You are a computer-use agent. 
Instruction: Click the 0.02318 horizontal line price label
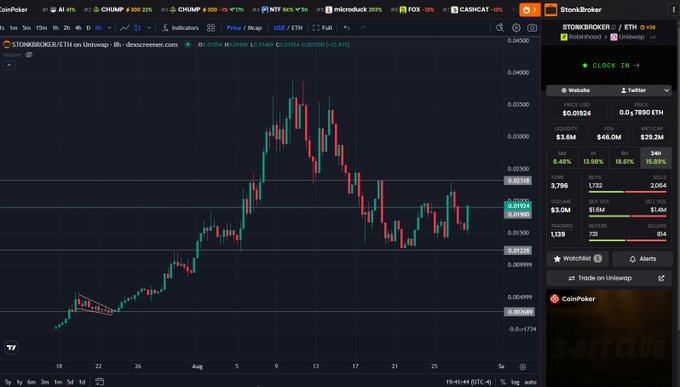click(x=518, y=181)
